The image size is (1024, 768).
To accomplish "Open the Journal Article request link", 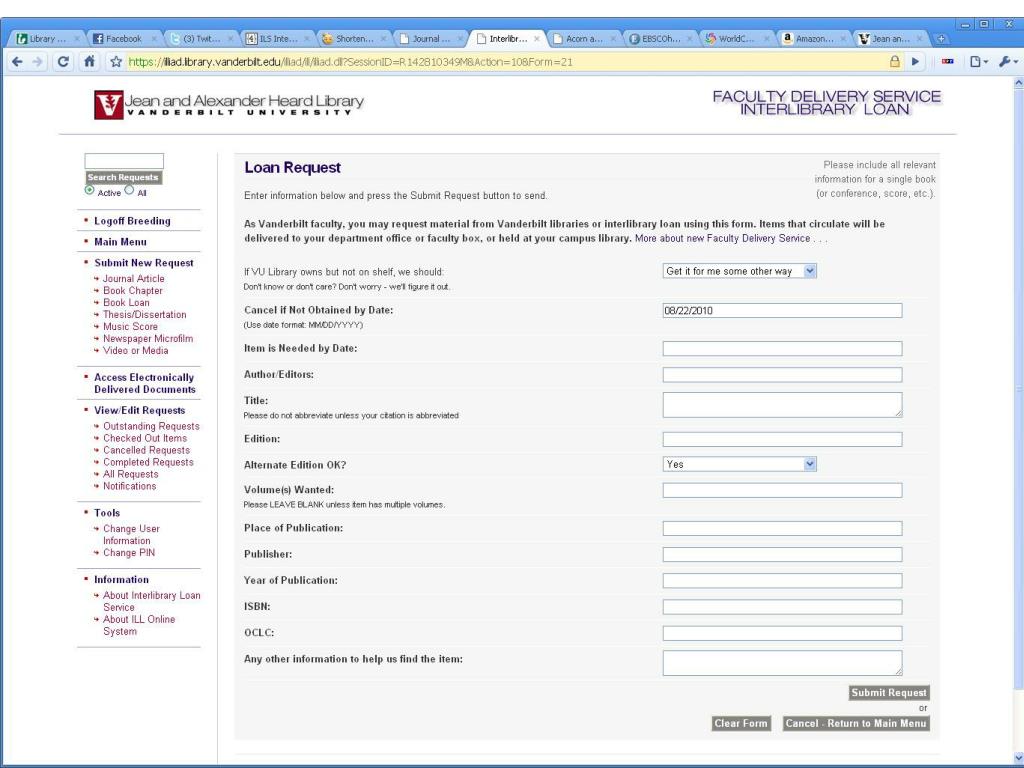I will point(133,278).
